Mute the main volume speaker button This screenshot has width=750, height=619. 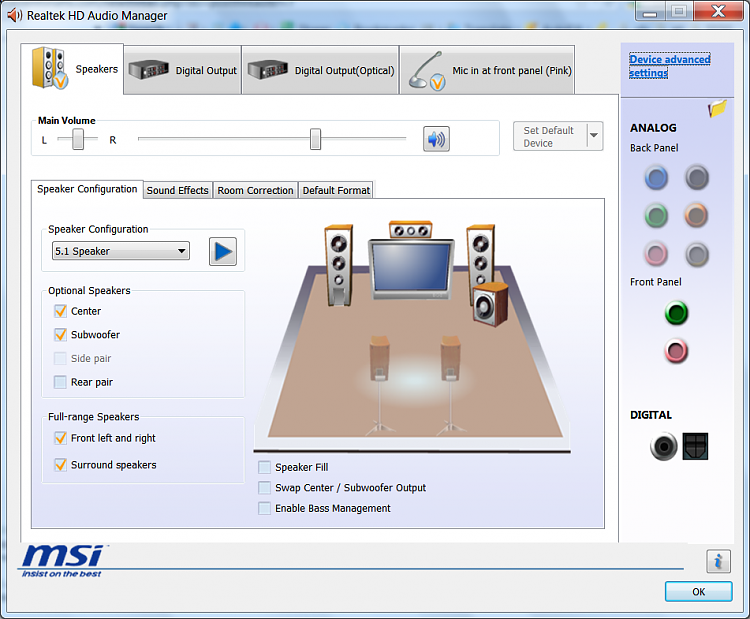click(436, 139)
